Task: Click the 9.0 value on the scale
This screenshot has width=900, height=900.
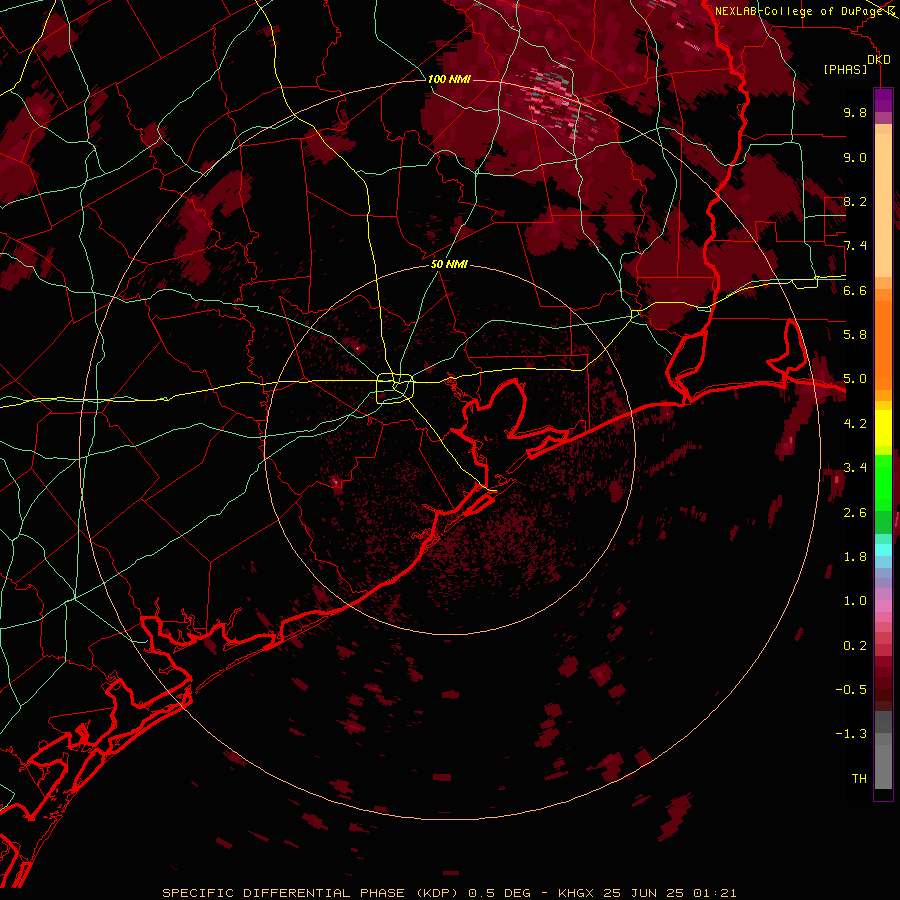Action: pos(855,157)
